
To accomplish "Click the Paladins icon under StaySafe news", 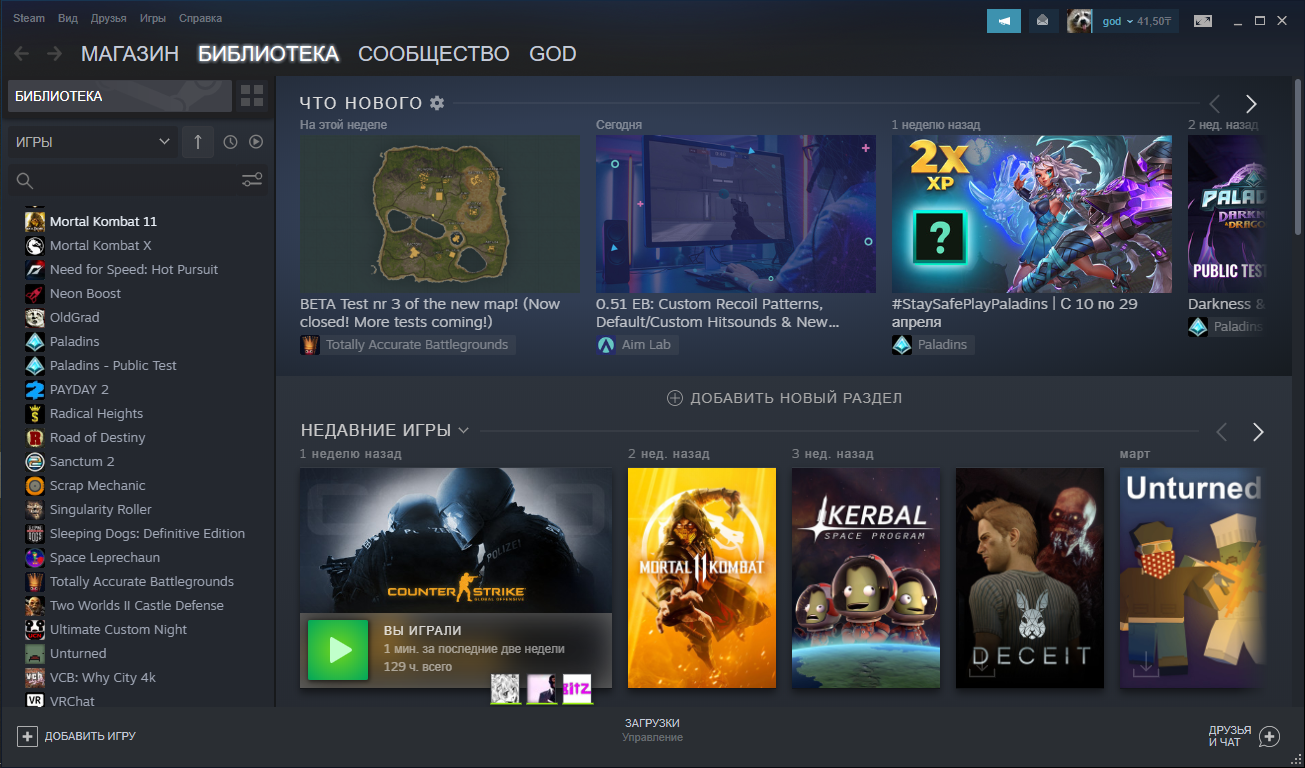I will [x=902, y=345].
